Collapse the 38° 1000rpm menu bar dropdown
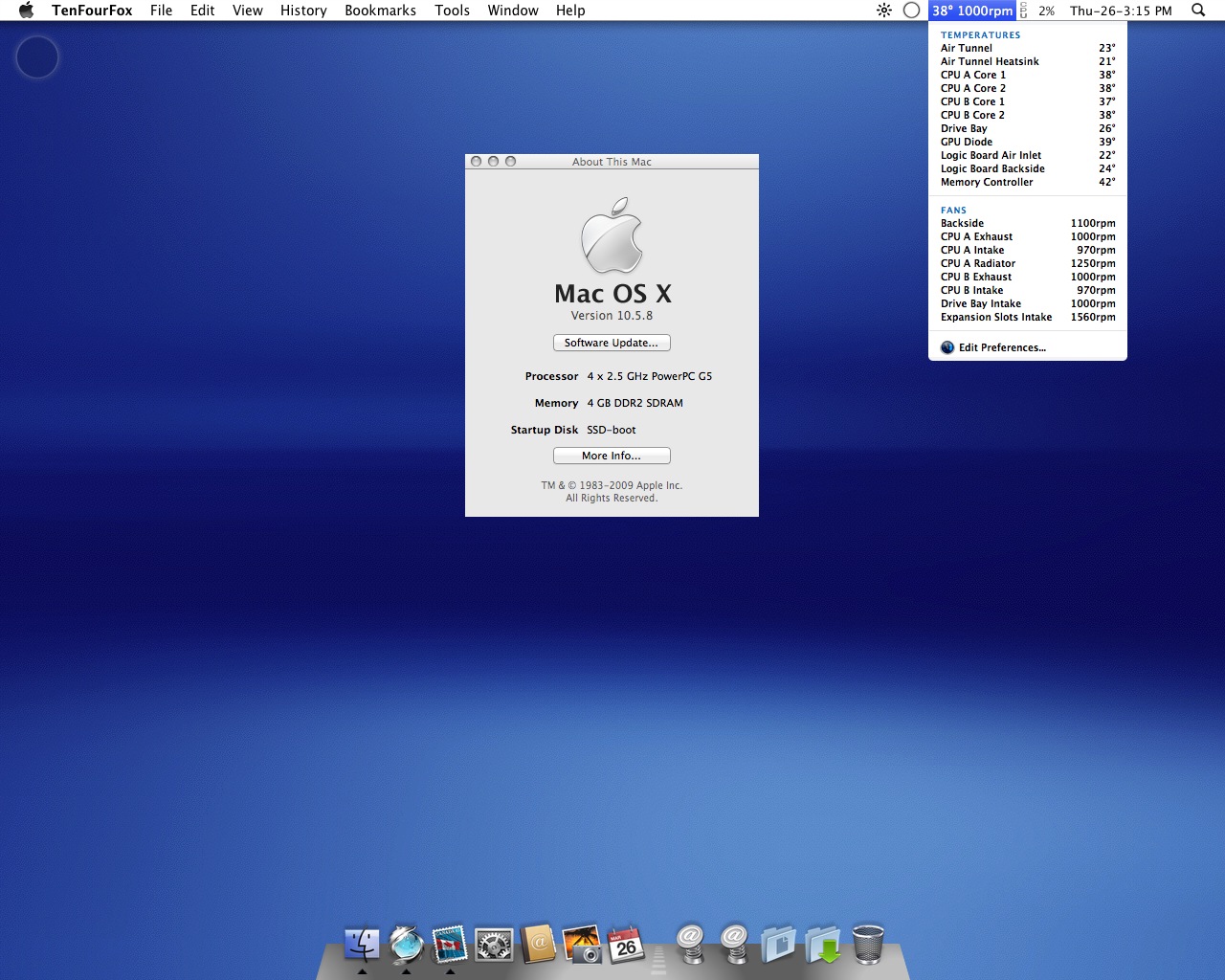The height and width of the screenshot is (980, 1225). click(971, 11)
